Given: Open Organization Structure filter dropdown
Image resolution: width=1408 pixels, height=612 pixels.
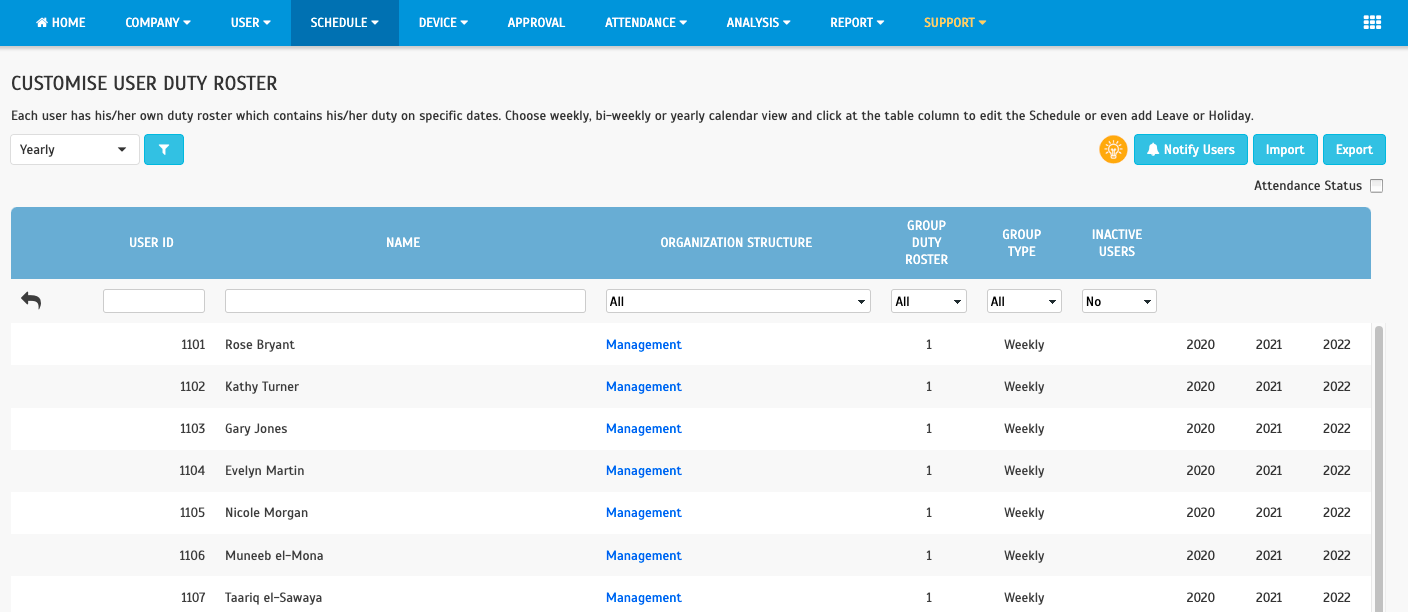Looking at the screenshot, I should 738,301.
